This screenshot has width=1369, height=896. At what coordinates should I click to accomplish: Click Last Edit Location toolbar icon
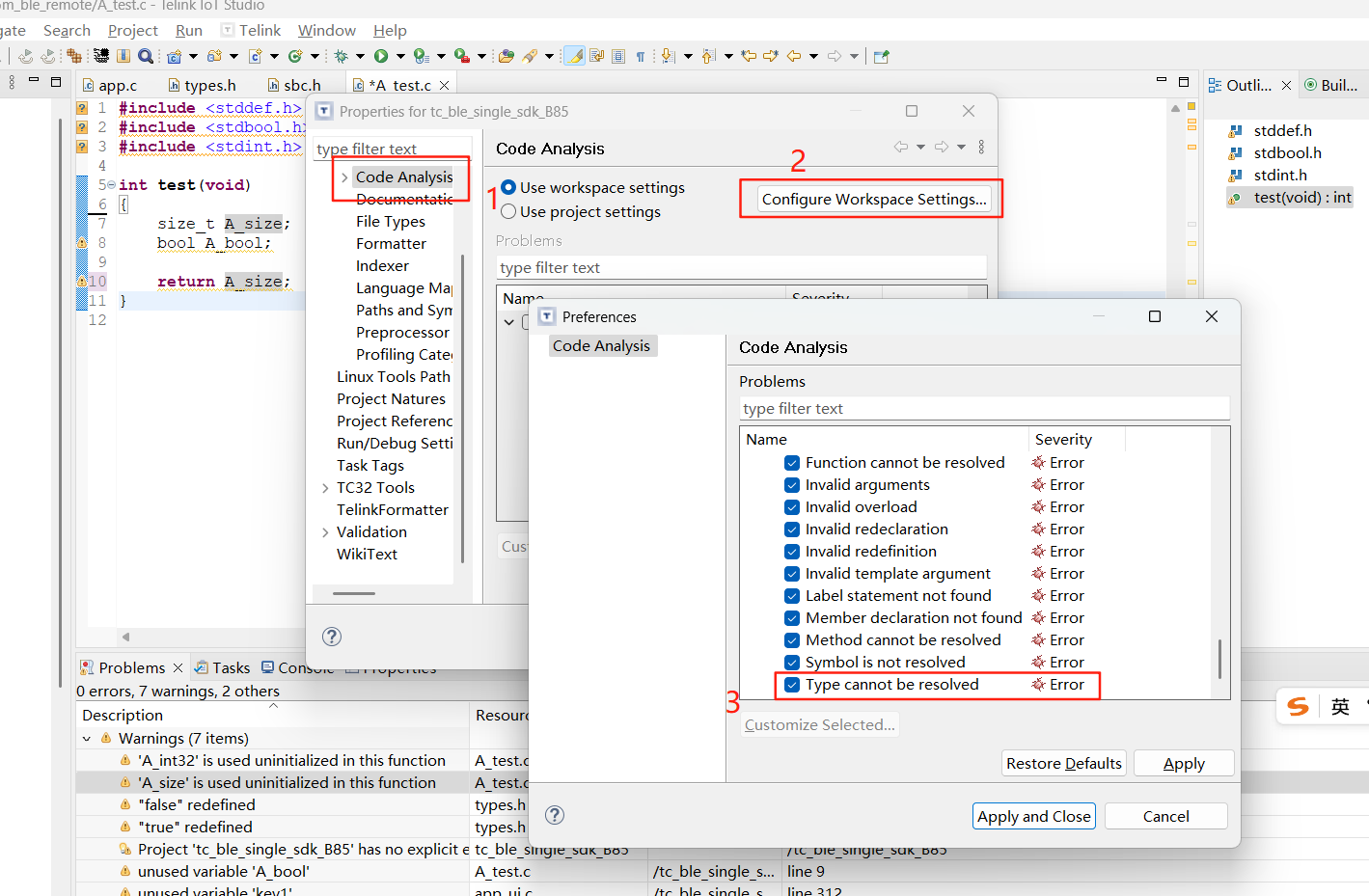[x=749, y=56]
